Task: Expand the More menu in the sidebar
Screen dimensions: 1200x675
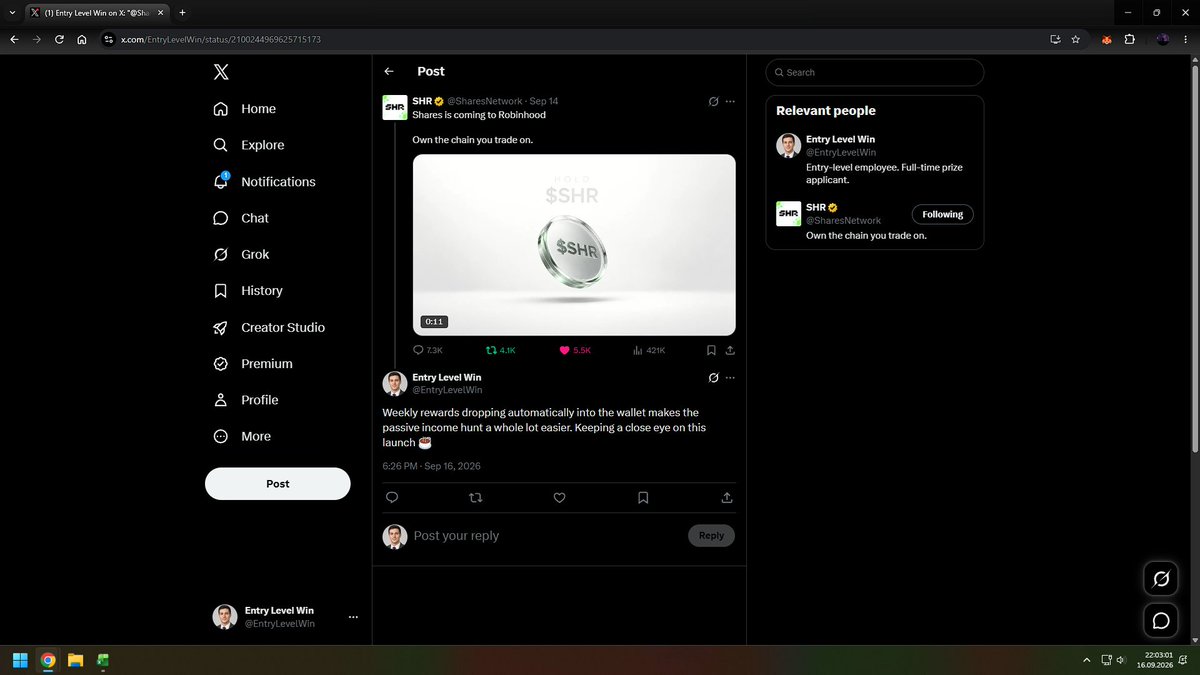Action: pyautogui.click(x=243, y=436)
